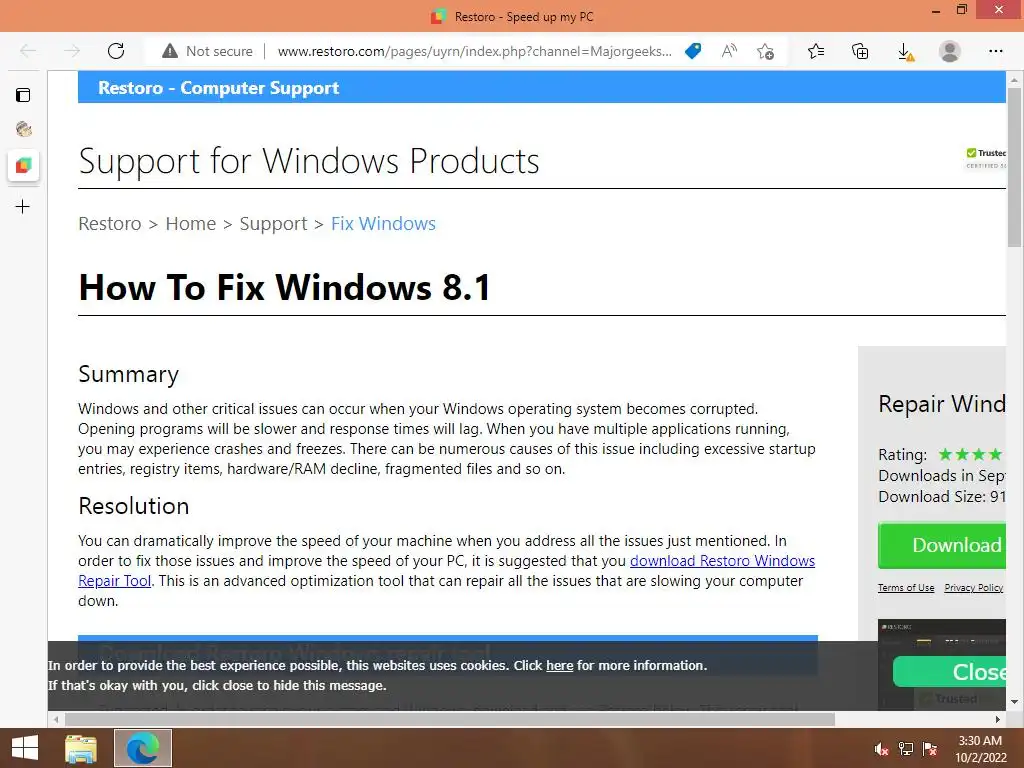Open the user profile menu
This screenshot has width=1024, height=768.
tap(950, 51)
